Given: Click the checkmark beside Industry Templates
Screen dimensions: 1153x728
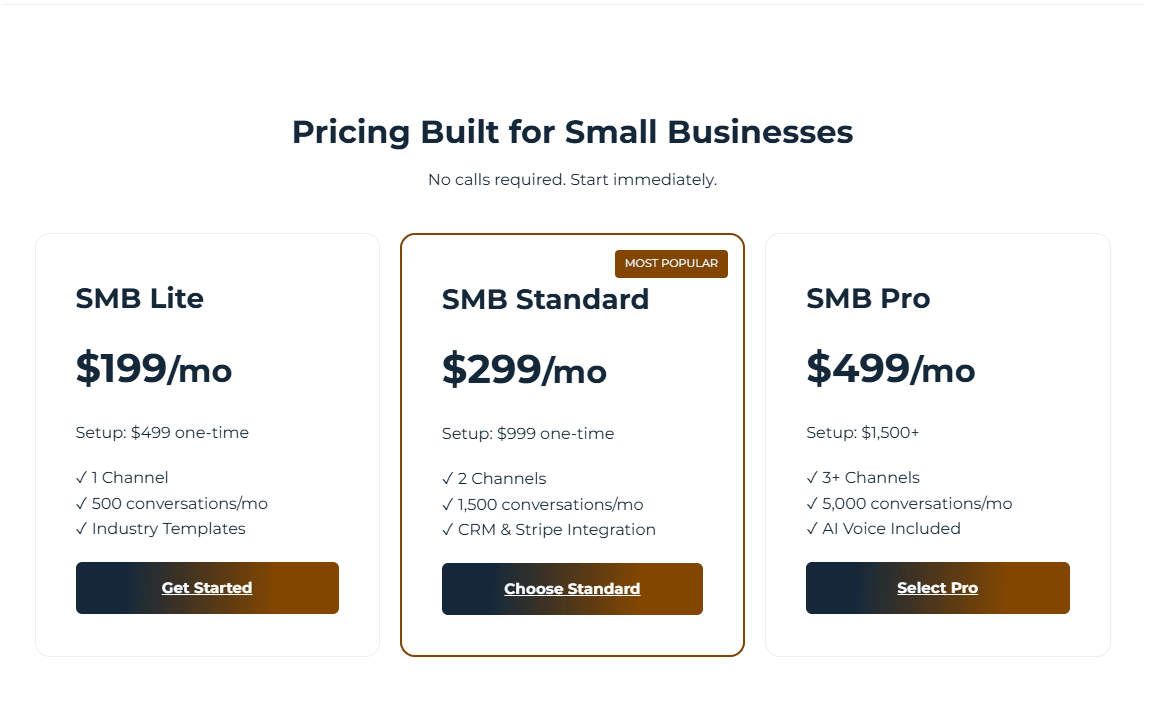Looking at the screenshot, I should [x=82, y=529].
